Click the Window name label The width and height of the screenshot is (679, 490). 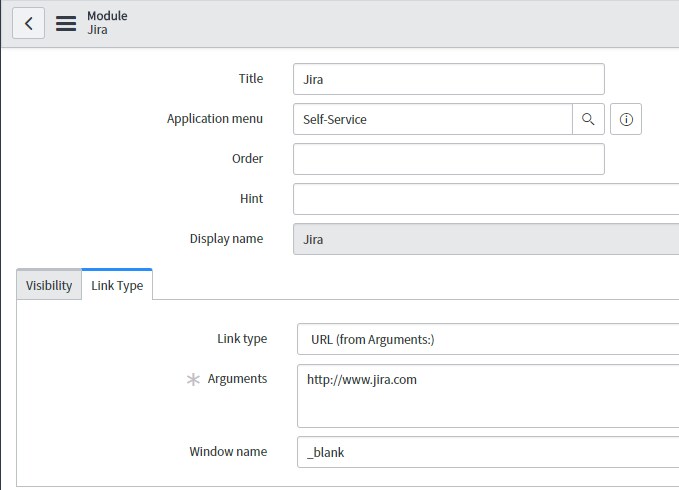[x=228, y=452]
